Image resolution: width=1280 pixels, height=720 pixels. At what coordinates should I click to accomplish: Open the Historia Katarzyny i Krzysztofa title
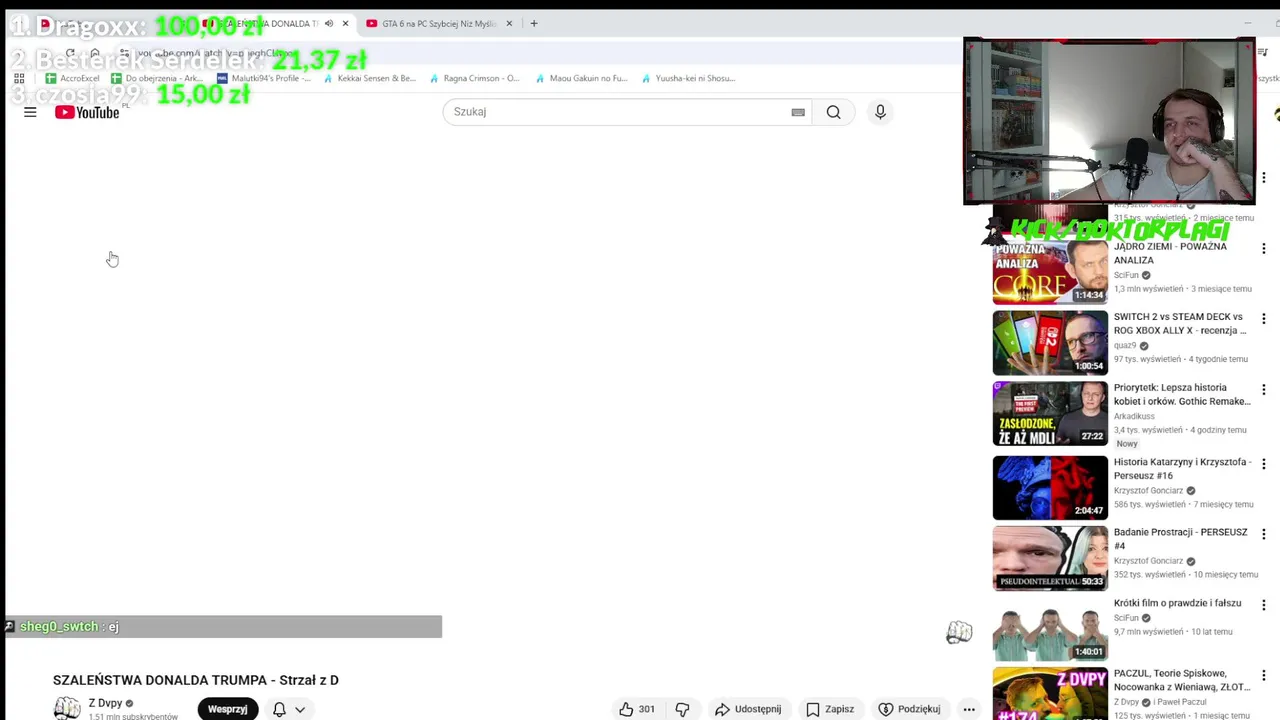point(1182,469)
